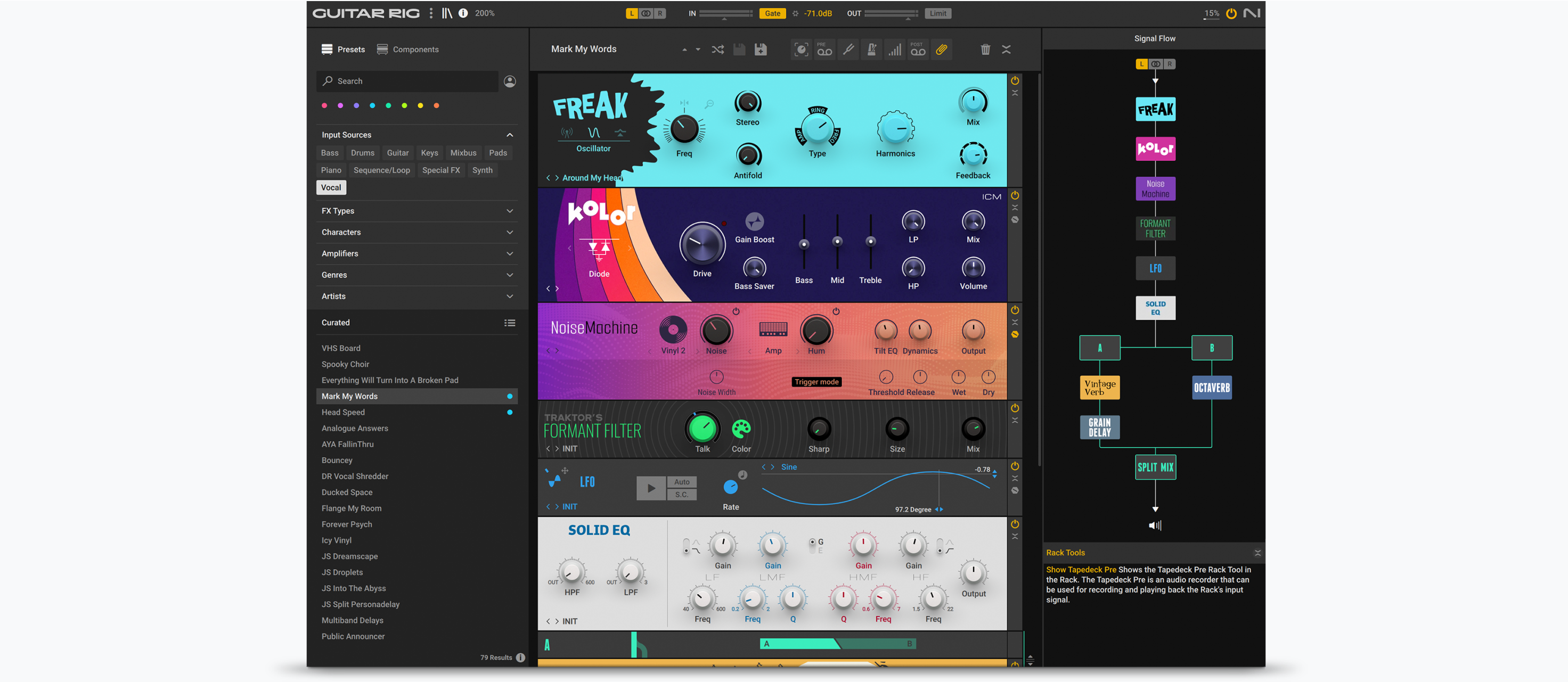
Task: Select the Vocal input source tag
Action: pyautogui.click(x=331, y=187)
